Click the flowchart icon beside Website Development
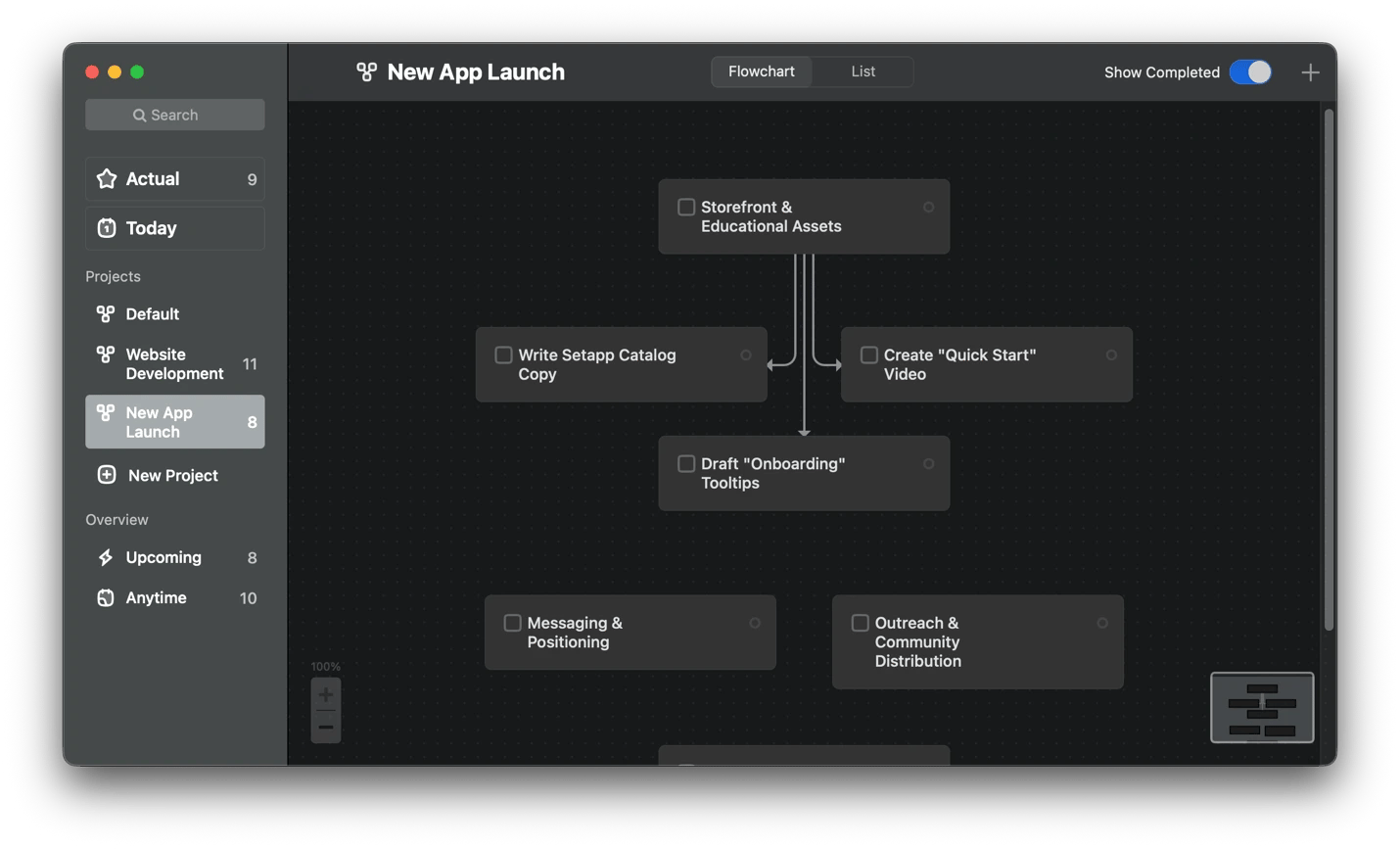The height and width of the screenshot is (849, 1400). pos(106,354)
